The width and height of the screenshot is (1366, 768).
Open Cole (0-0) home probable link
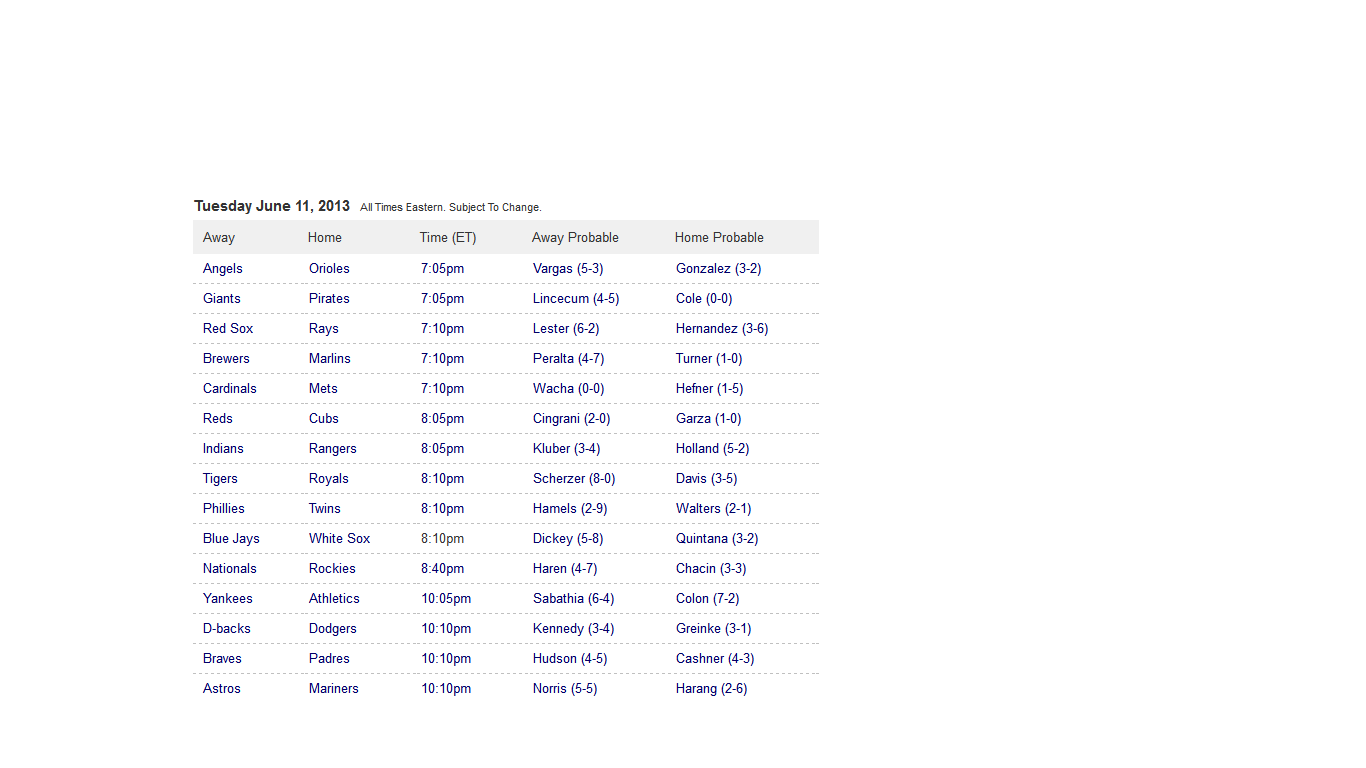pos(704,298)
